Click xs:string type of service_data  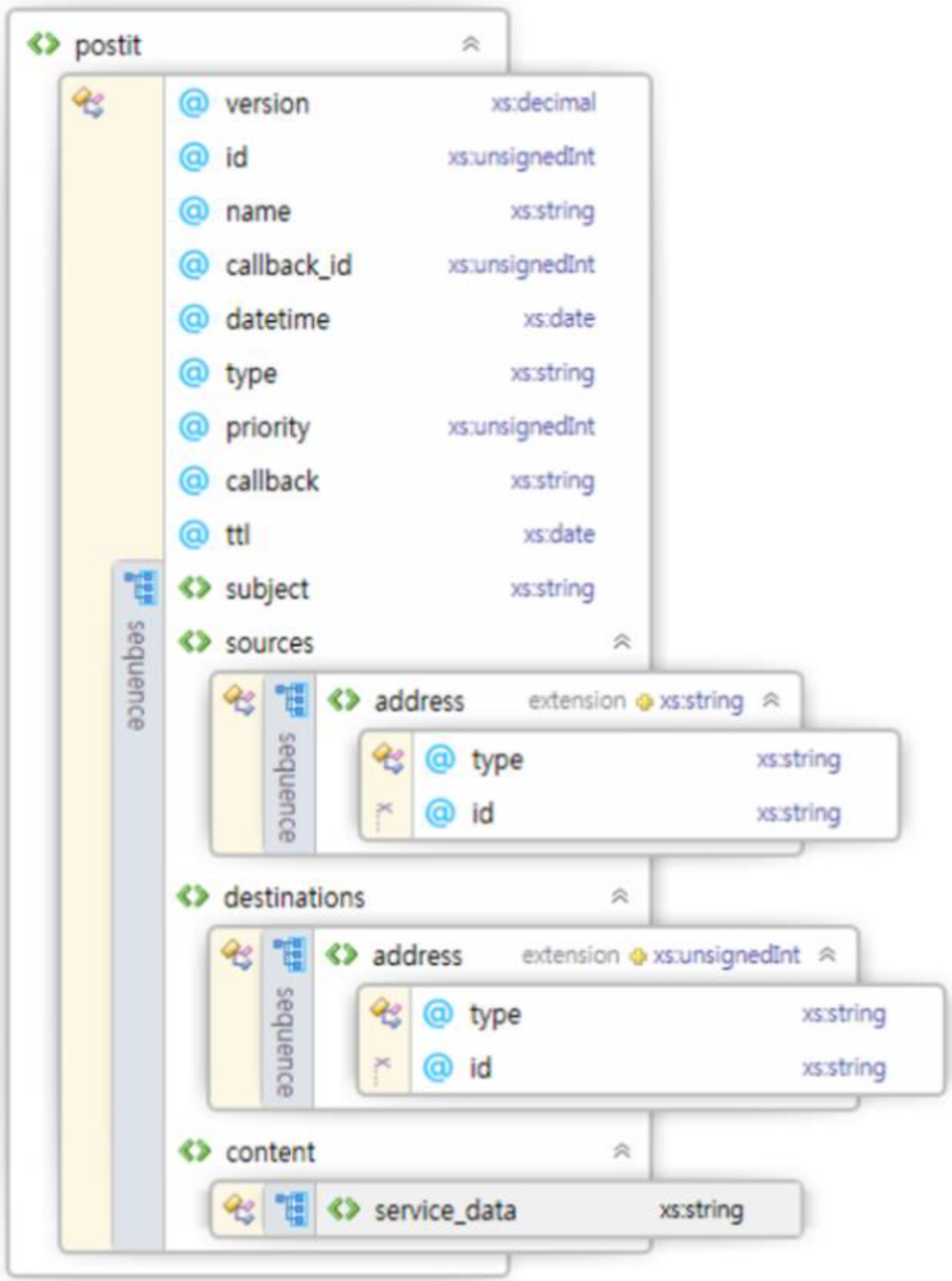pyautogui.click(x=701, y=1209)
